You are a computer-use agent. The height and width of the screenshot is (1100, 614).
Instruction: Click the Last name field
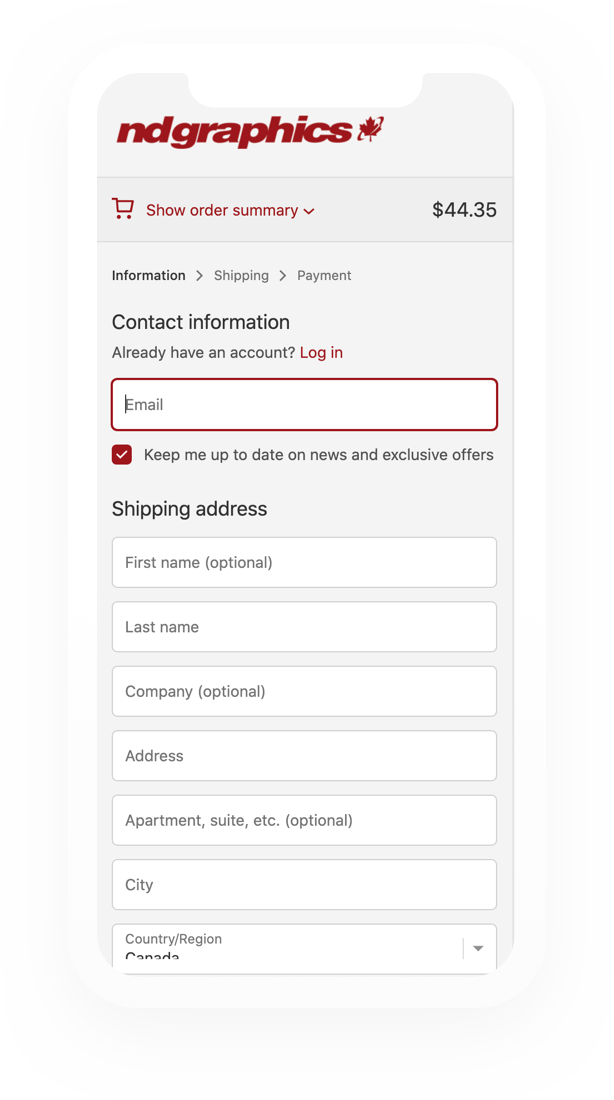click(305, 627)
